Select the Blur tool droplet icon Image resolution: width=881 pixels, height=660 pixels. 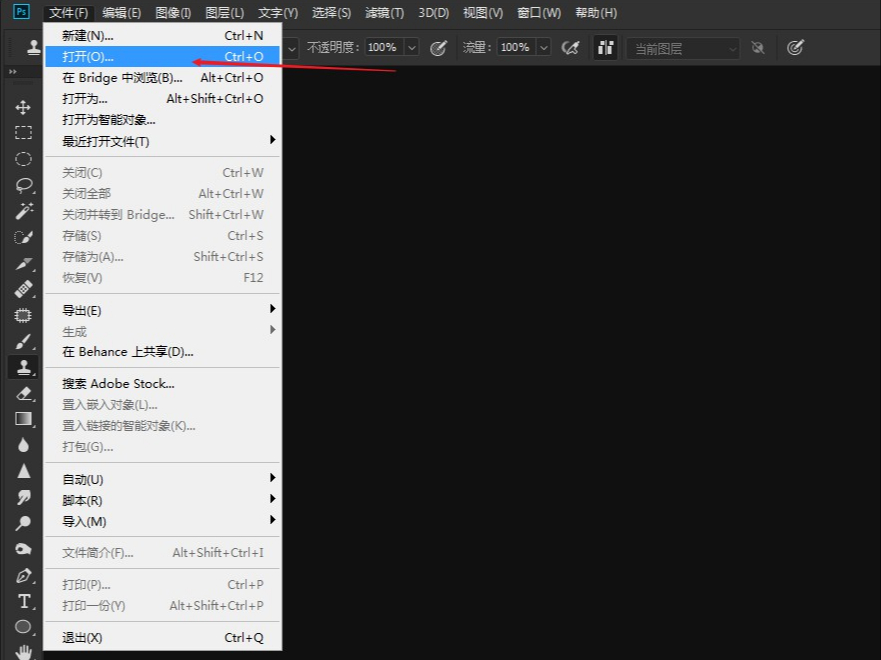[x=23, y=445]
